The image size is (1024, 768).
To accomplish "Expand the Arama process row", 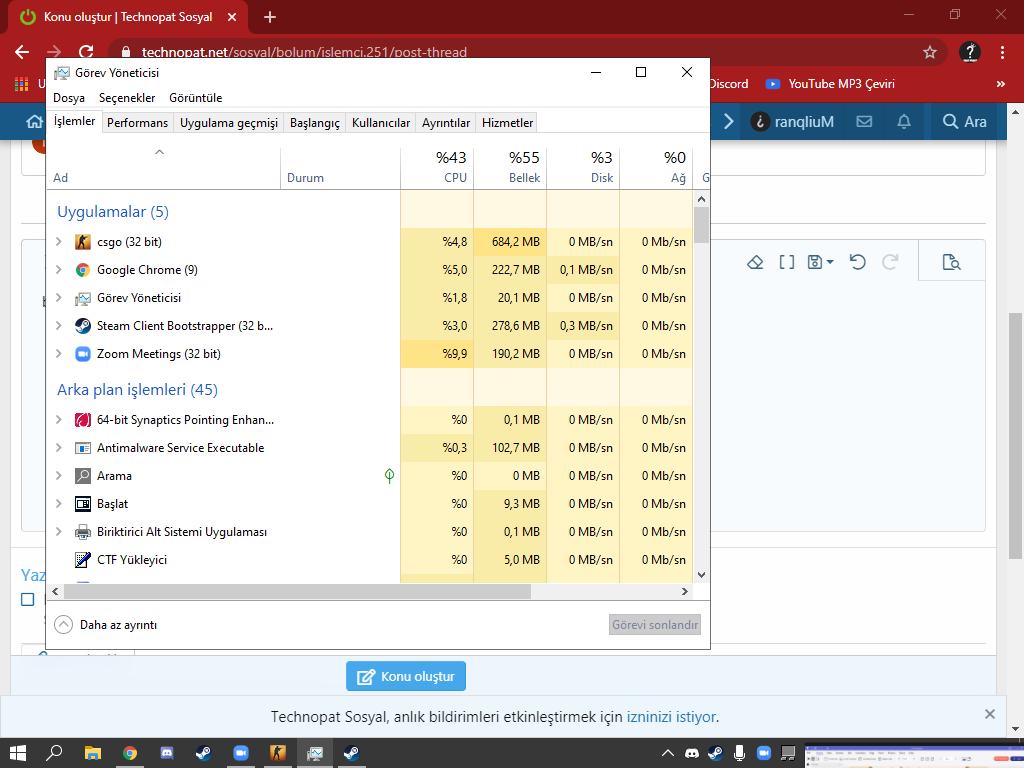I will (x=59, y=476).
